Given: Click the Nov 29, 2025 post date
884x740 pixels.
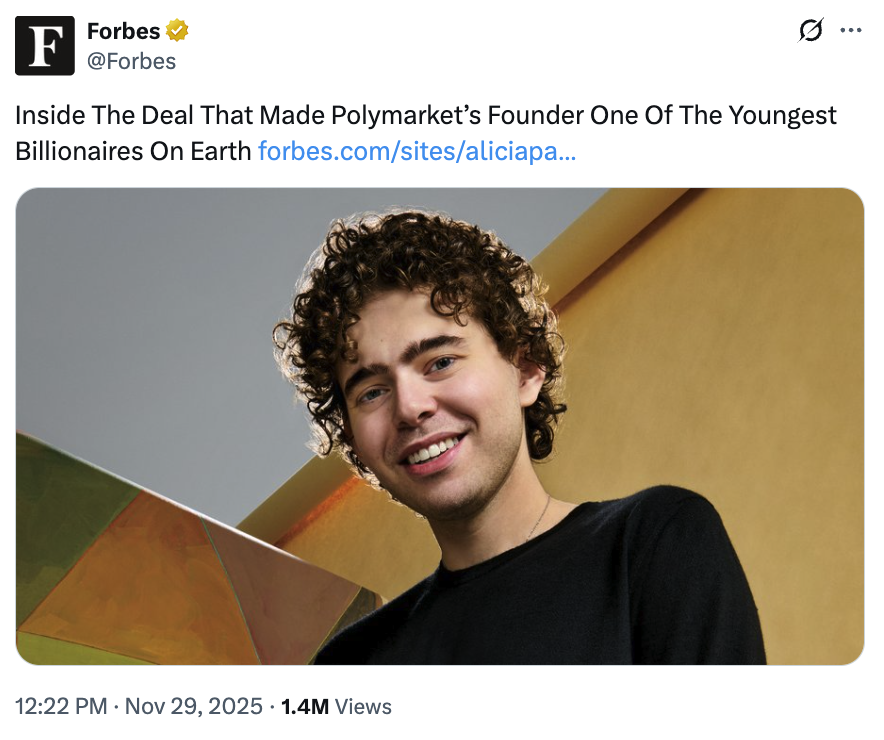Looking at the screenshot, I should [193, 706].
